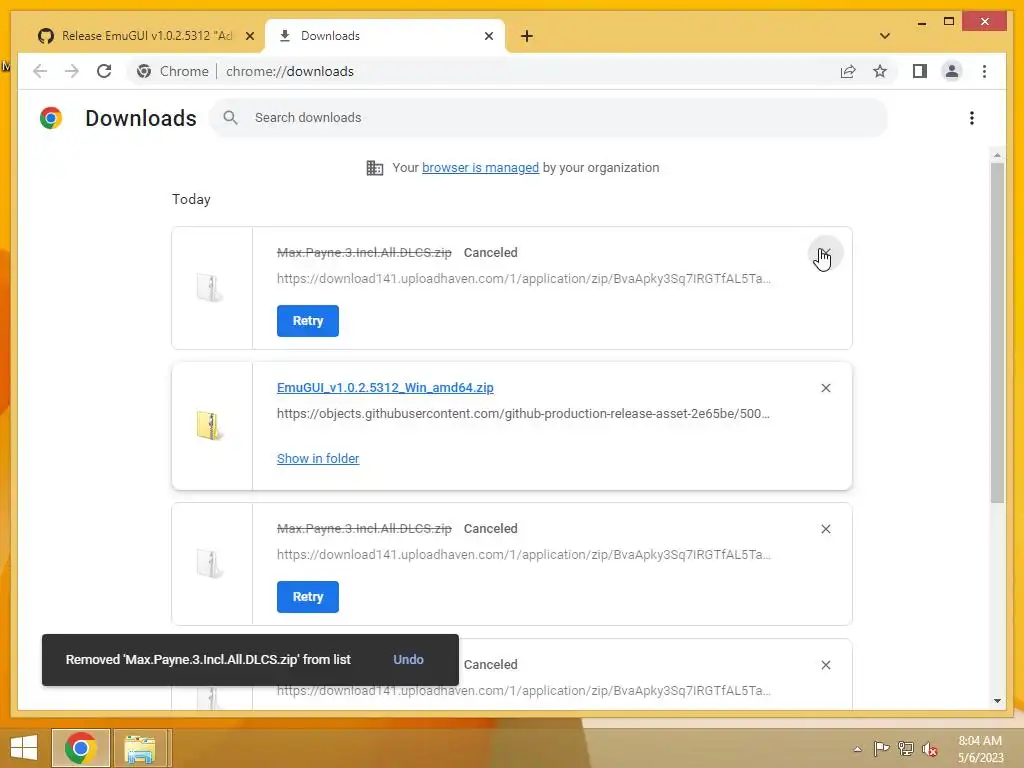Go back with the browser back arrow

click(40, 71)
